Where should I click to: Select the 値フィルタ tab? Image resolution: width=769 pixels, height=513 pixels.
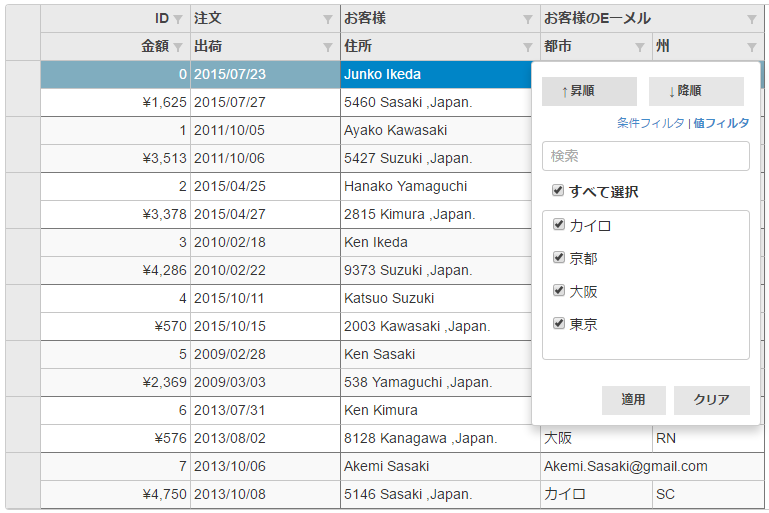tap(720, 123)
